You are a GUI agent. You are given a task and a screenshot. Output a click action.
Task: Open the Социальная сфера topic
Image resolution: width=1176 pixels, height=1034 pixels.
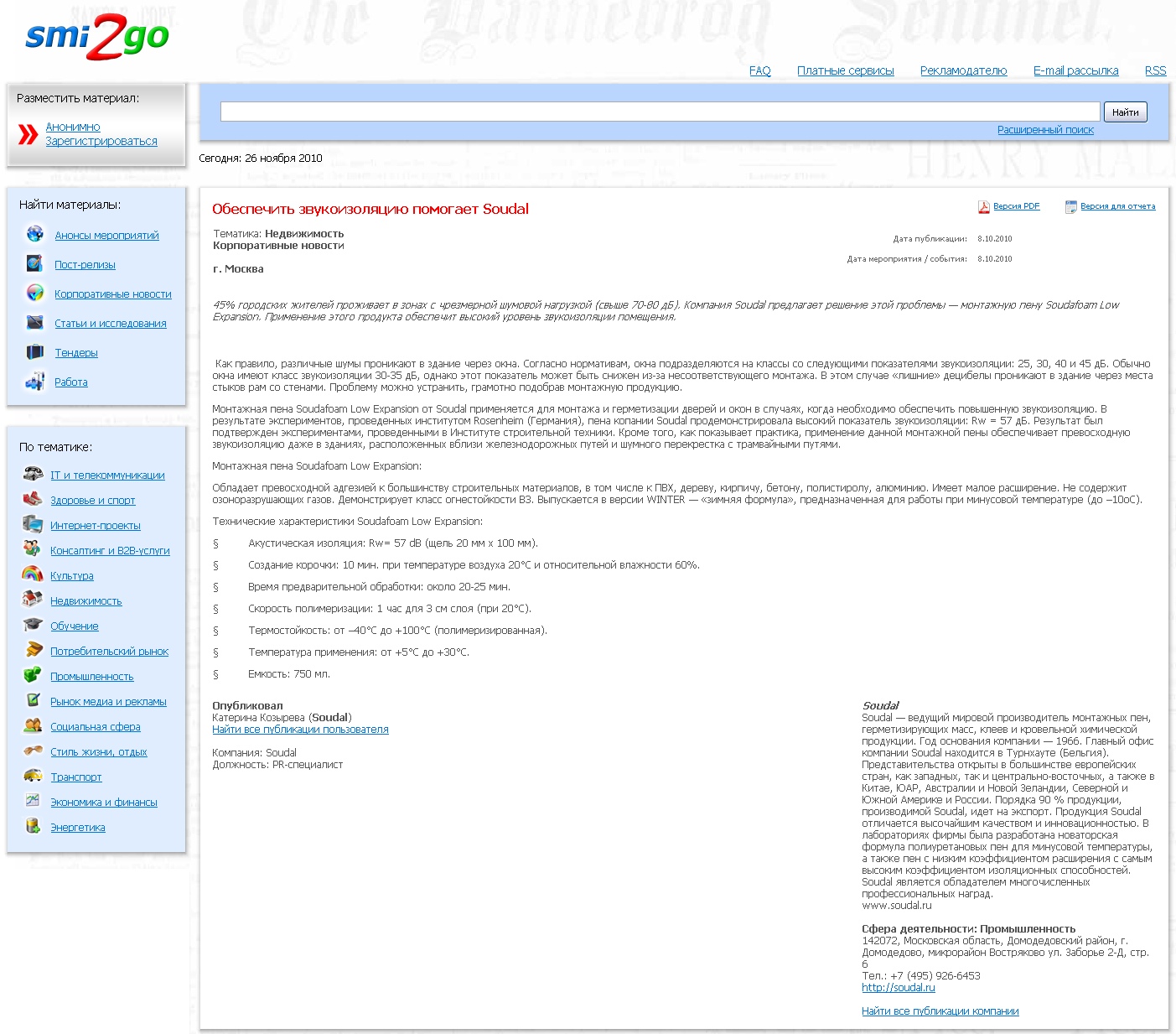(x=96, y=727)
